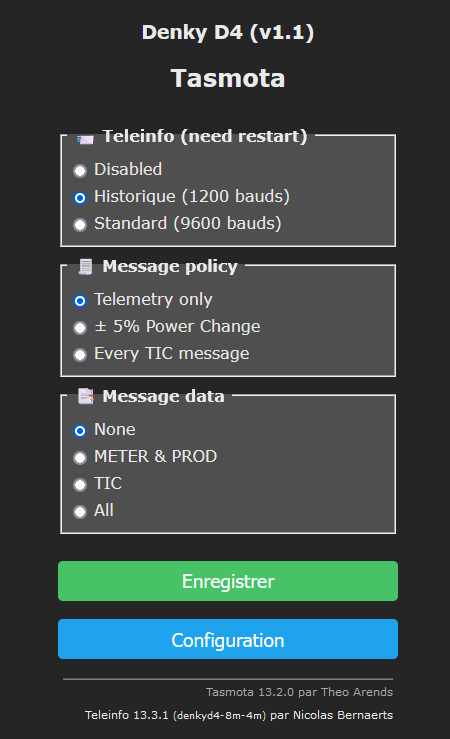The height and width of the screenshot is (739, 450).
Task: Open the blue Configuration button
Action: tap(228, 639)
